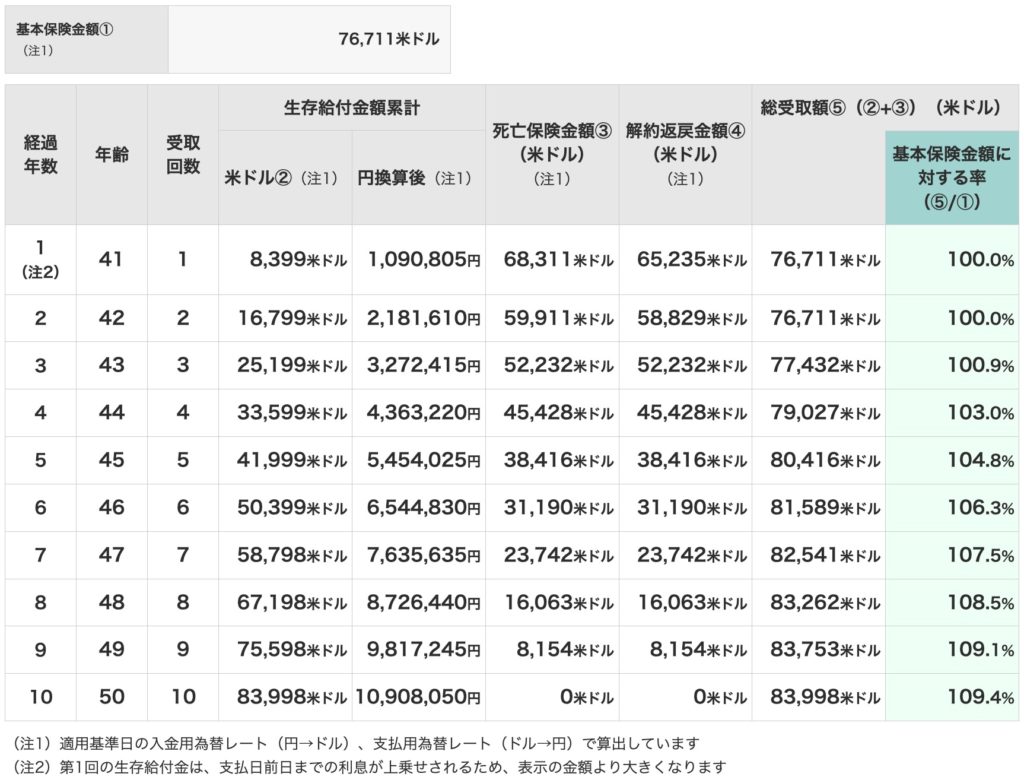1024x780 pixels.
Task: Click the 受取回数 column header
Action: pos(182,155)
